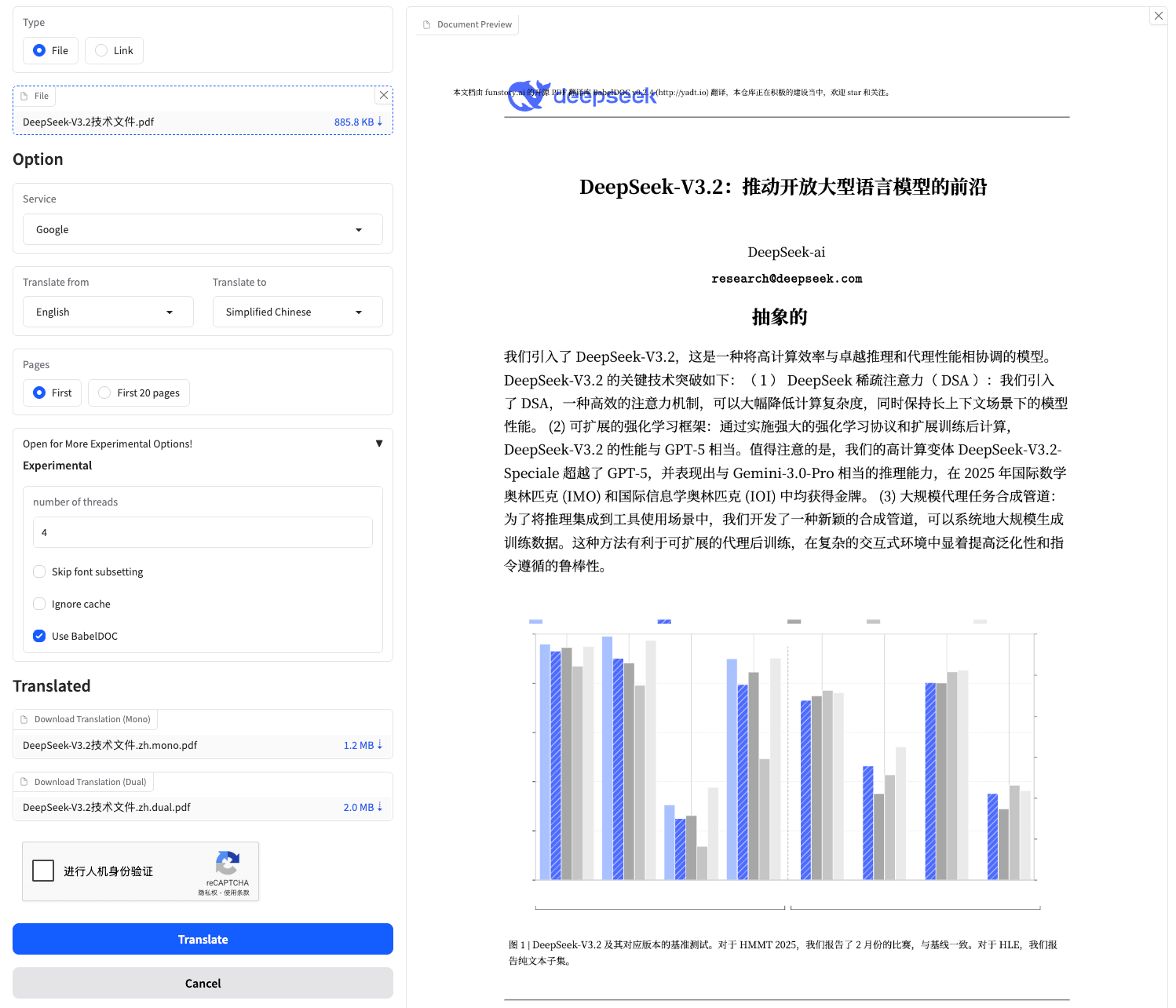Image resolution: width=1176 pixels, height=1008 pixels.
Task: Choose the First 20 pages option
Action: tap(104, 393)
